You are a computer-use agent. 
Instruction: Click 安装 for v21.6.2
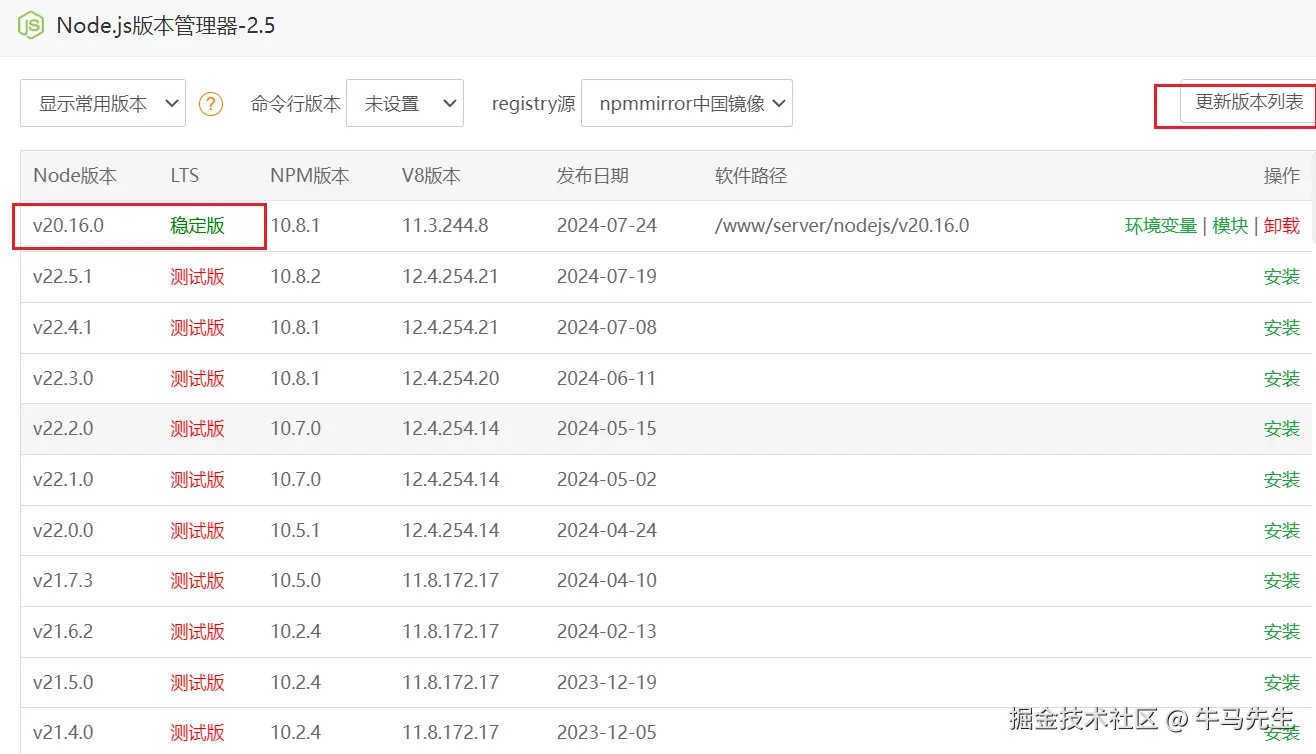click(x=1282, y=632)
